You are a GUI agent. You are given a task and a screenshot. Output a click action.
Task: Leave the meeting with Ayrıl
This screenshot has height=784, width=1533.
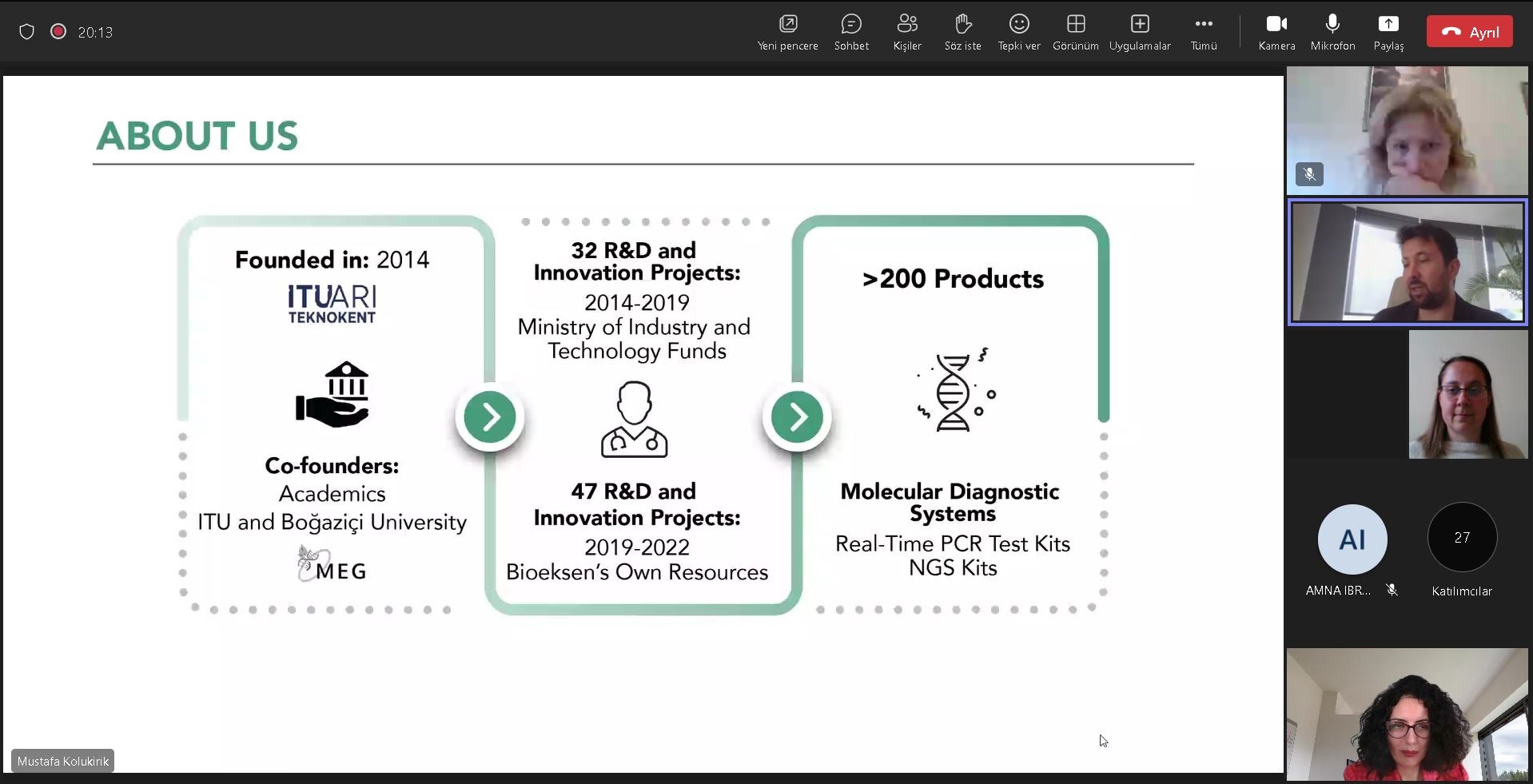[x=1470, y=32]
